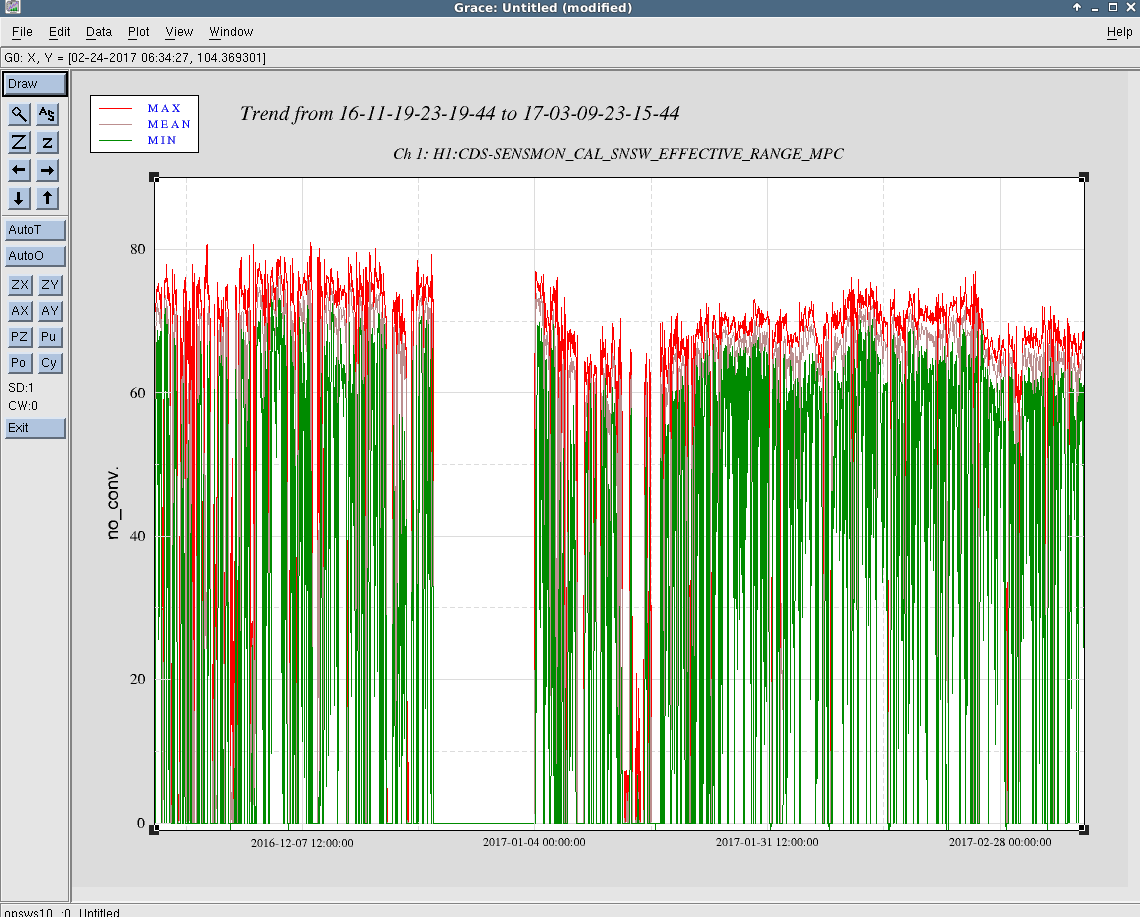Viewport: 1140px width, 917px height.
Task: Click the large Z zoom-in icon
Action: (x=19, y=143)
